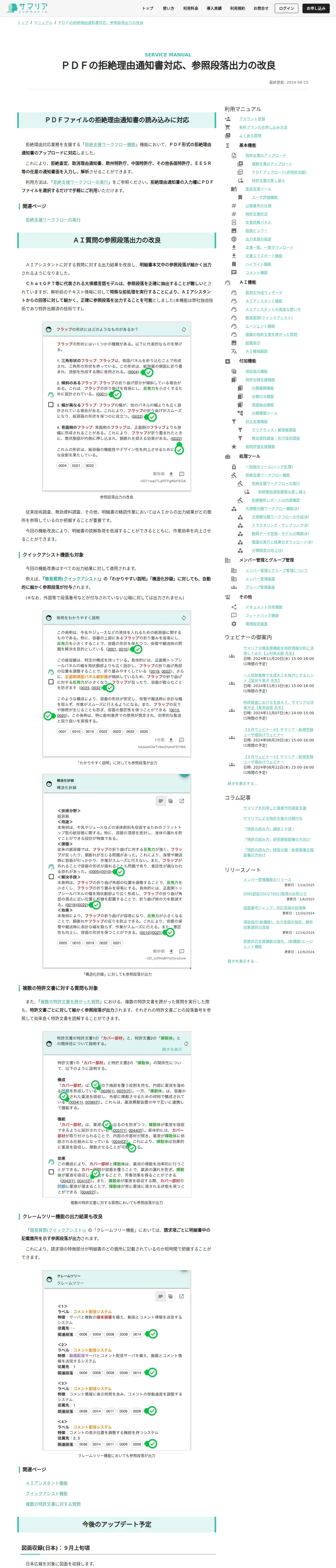Click the split-panel icon beside 文書読解パネル
Image resolution: width=336 pixels, height=1568 pixels.
234,223
